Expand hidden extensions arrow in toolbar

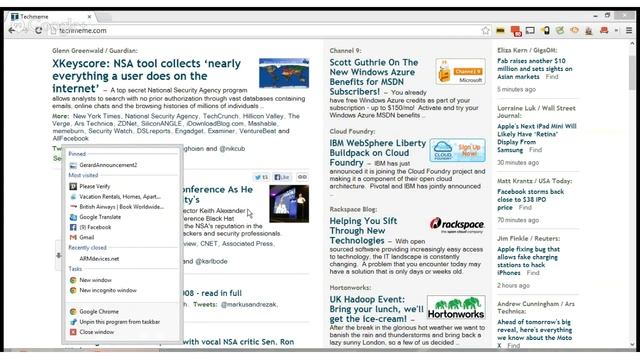pos(616,30)
